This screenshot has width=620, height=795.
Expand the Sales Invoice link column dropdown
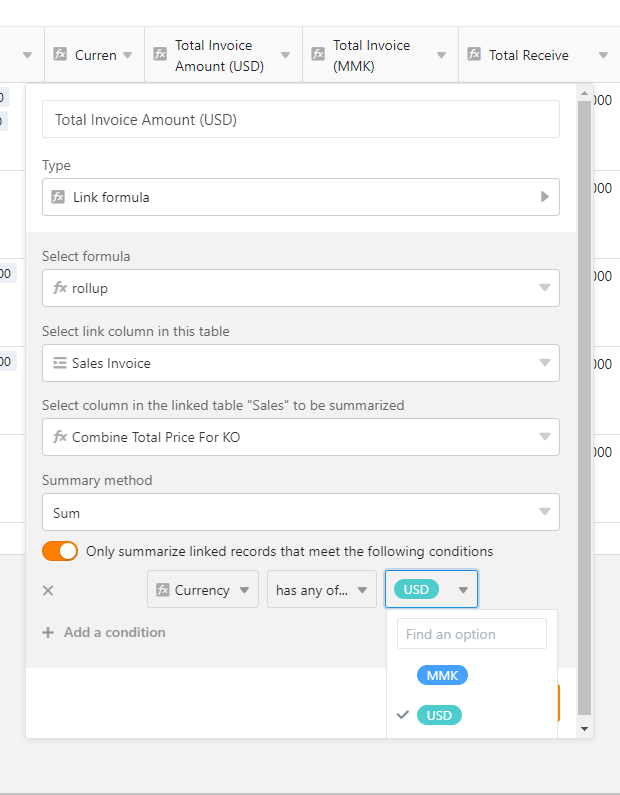[x=300, y=362]
